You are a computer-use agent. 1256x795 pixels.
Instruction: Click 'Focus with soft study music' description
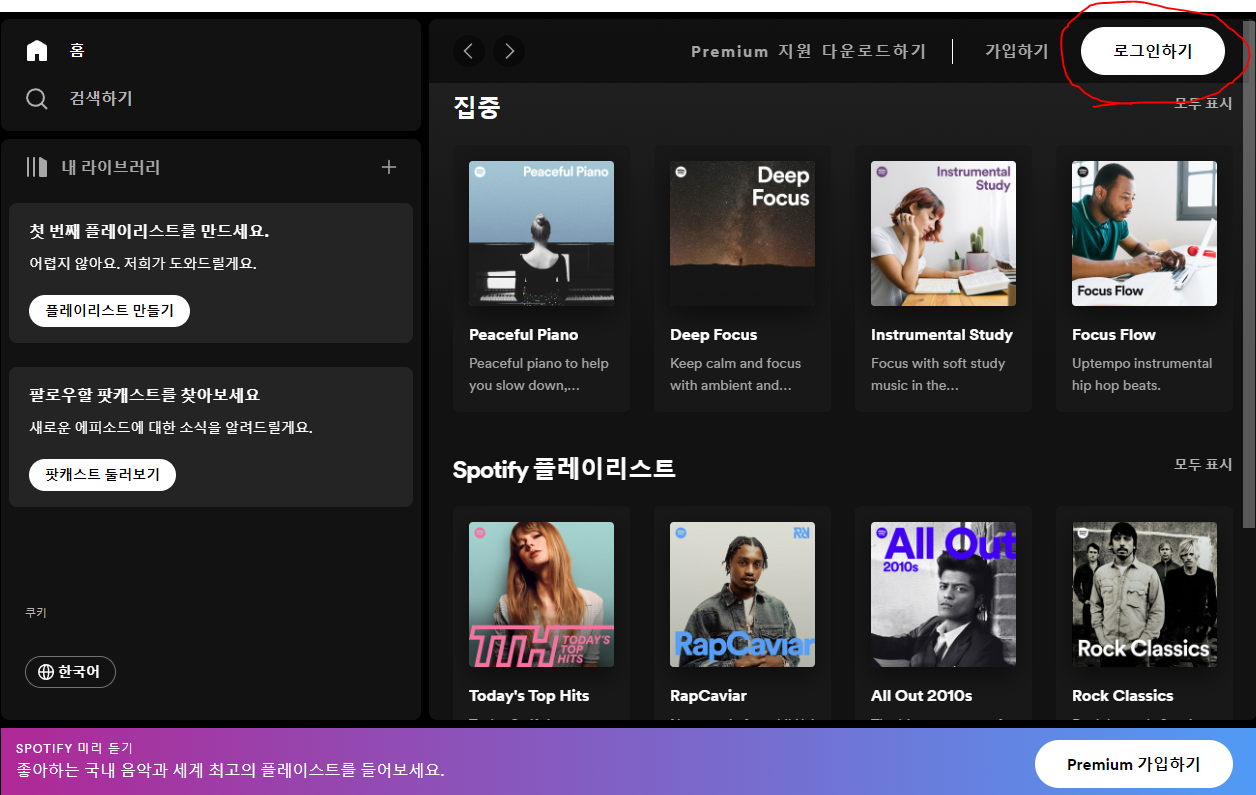[938, 374]
